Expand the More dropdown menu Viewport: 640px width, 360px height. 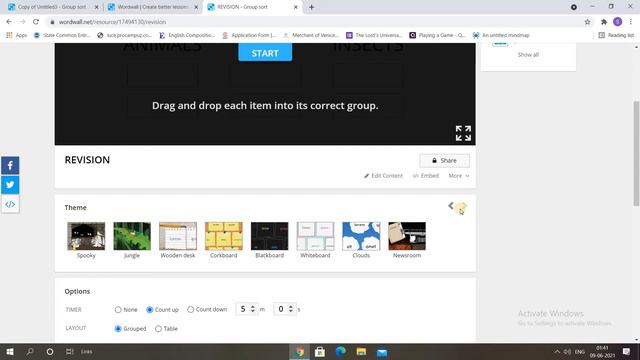(459, 176)
